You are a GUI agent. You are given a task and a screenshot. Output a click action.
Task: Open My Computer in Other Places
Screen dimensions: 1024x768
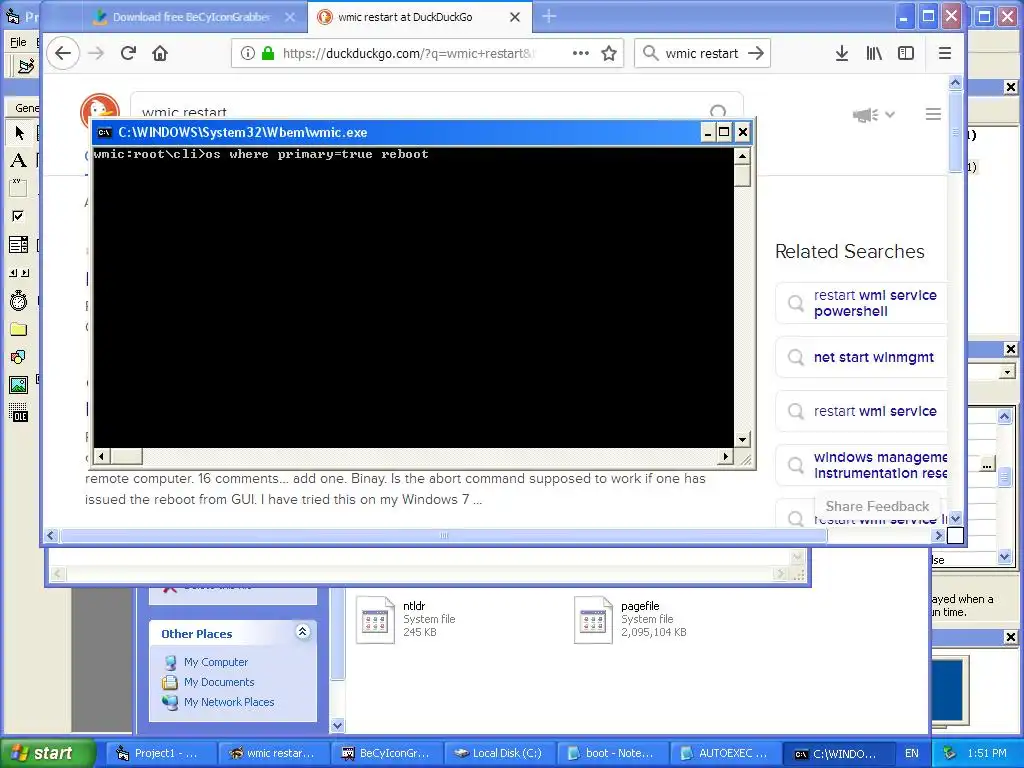(x=216, y=662)
